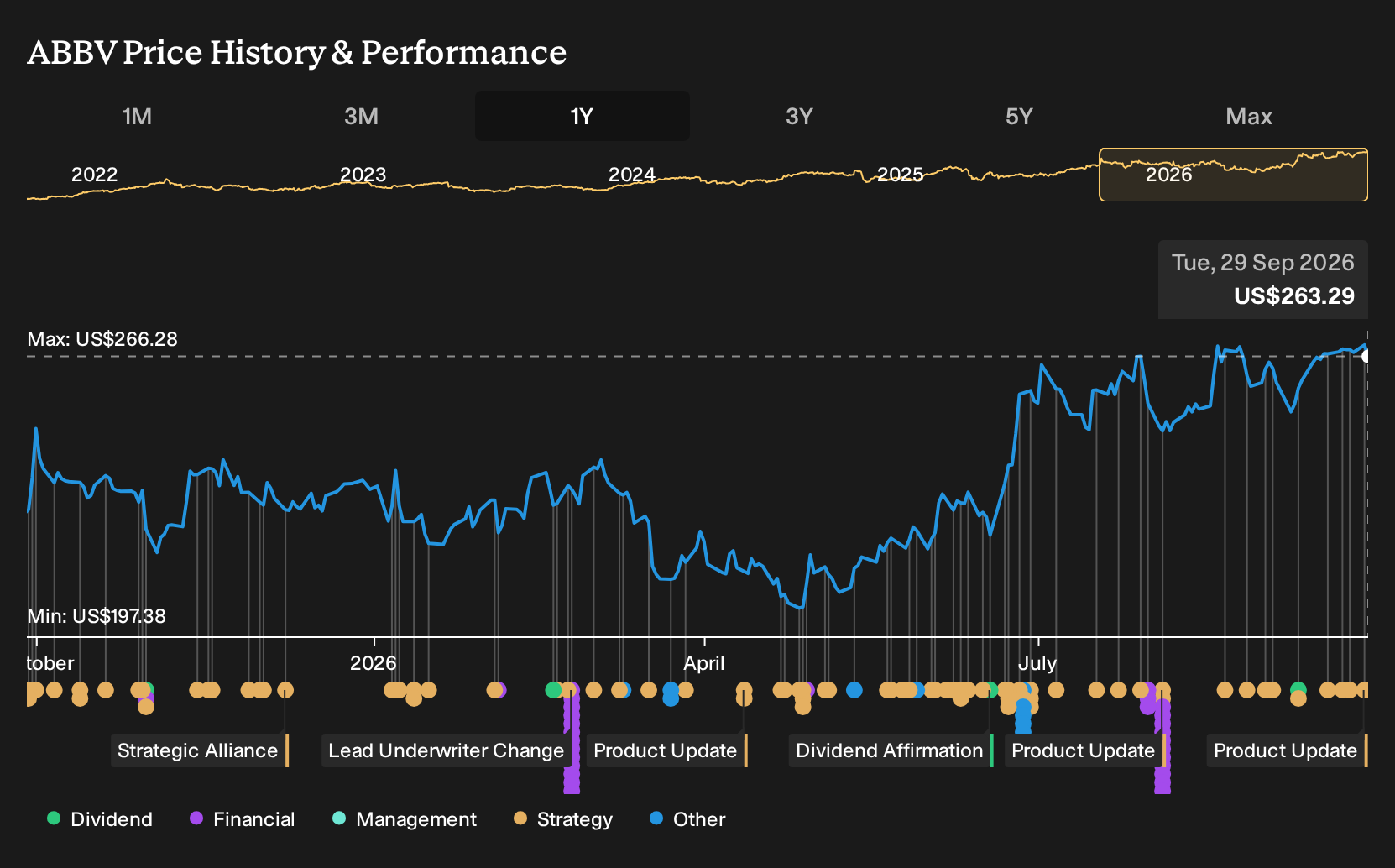Toggle Strategy events in legend
This screenshot has width=1395, height=868.
tap(563, 819)
